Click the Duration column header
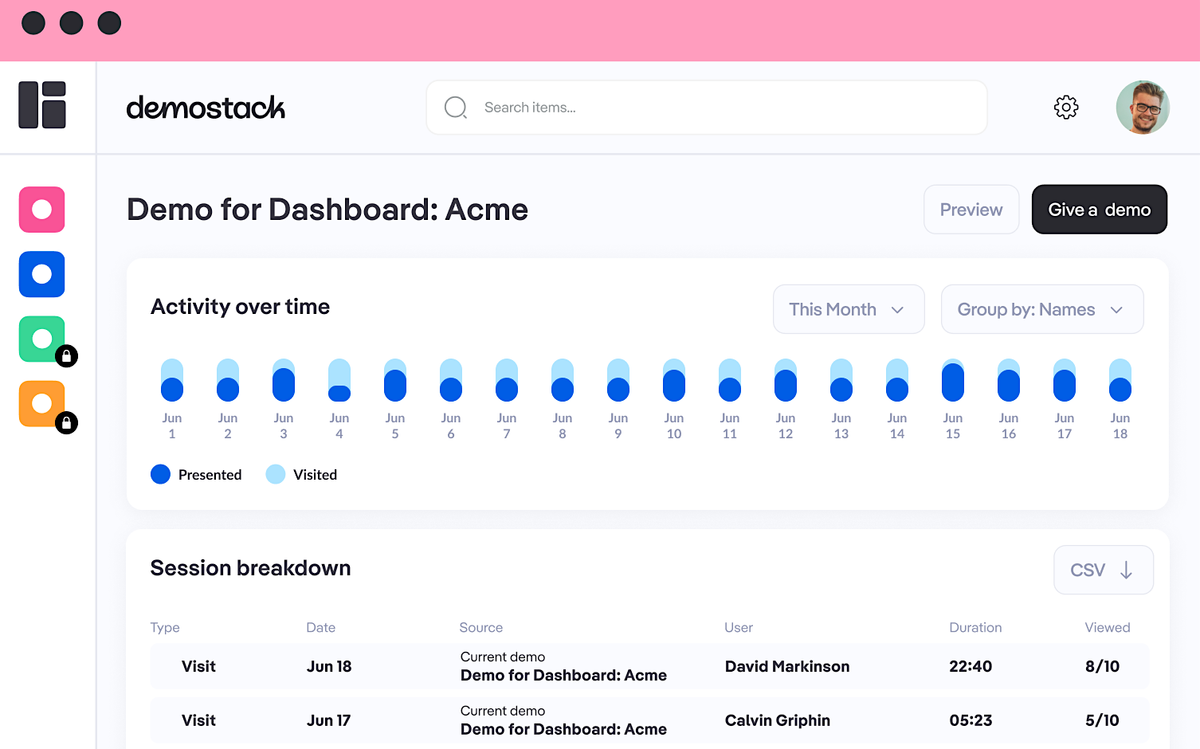This screenshot has width=1200, height=749. coord(975,628)
